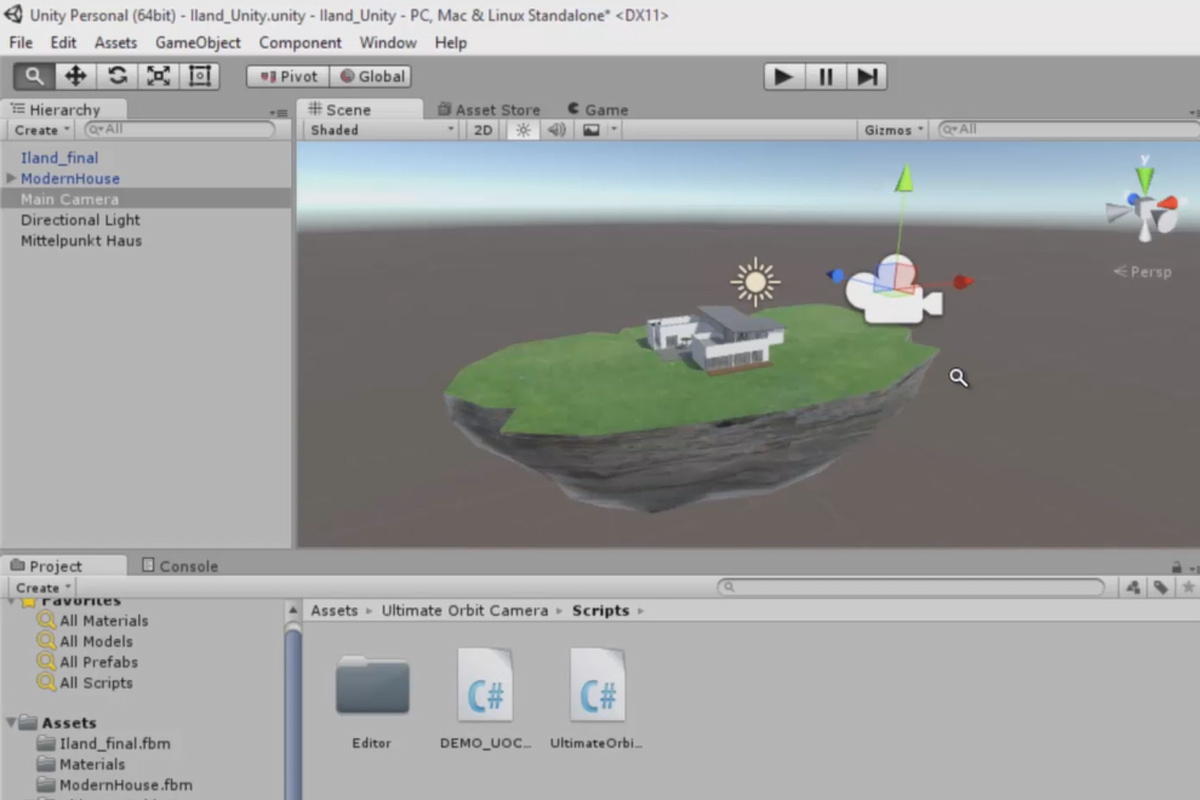Switch transform handles to Global

[x=370, y=76]
